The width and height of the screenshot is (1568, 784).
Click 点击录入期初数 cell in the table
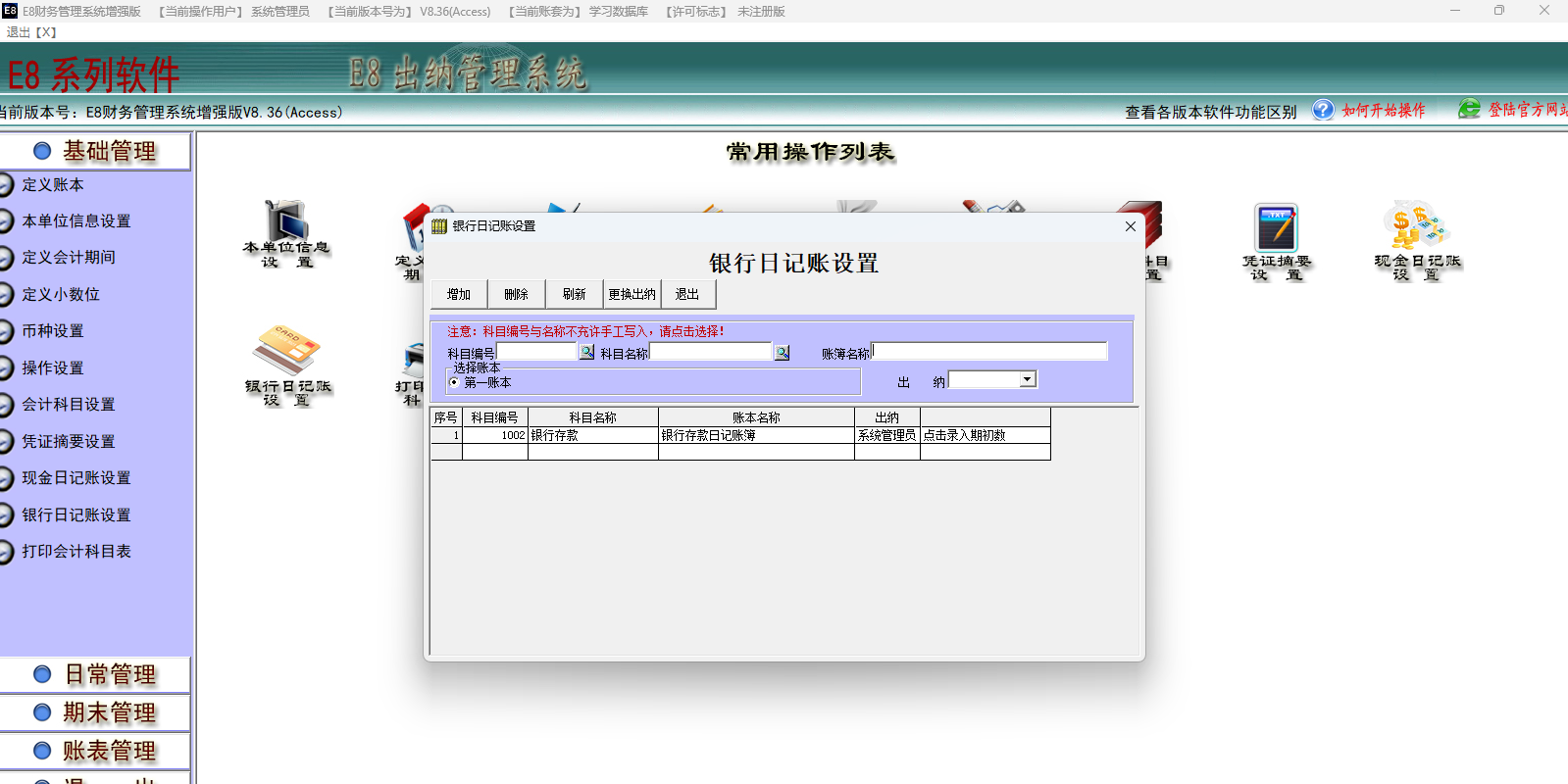click(x=984, y=435)
